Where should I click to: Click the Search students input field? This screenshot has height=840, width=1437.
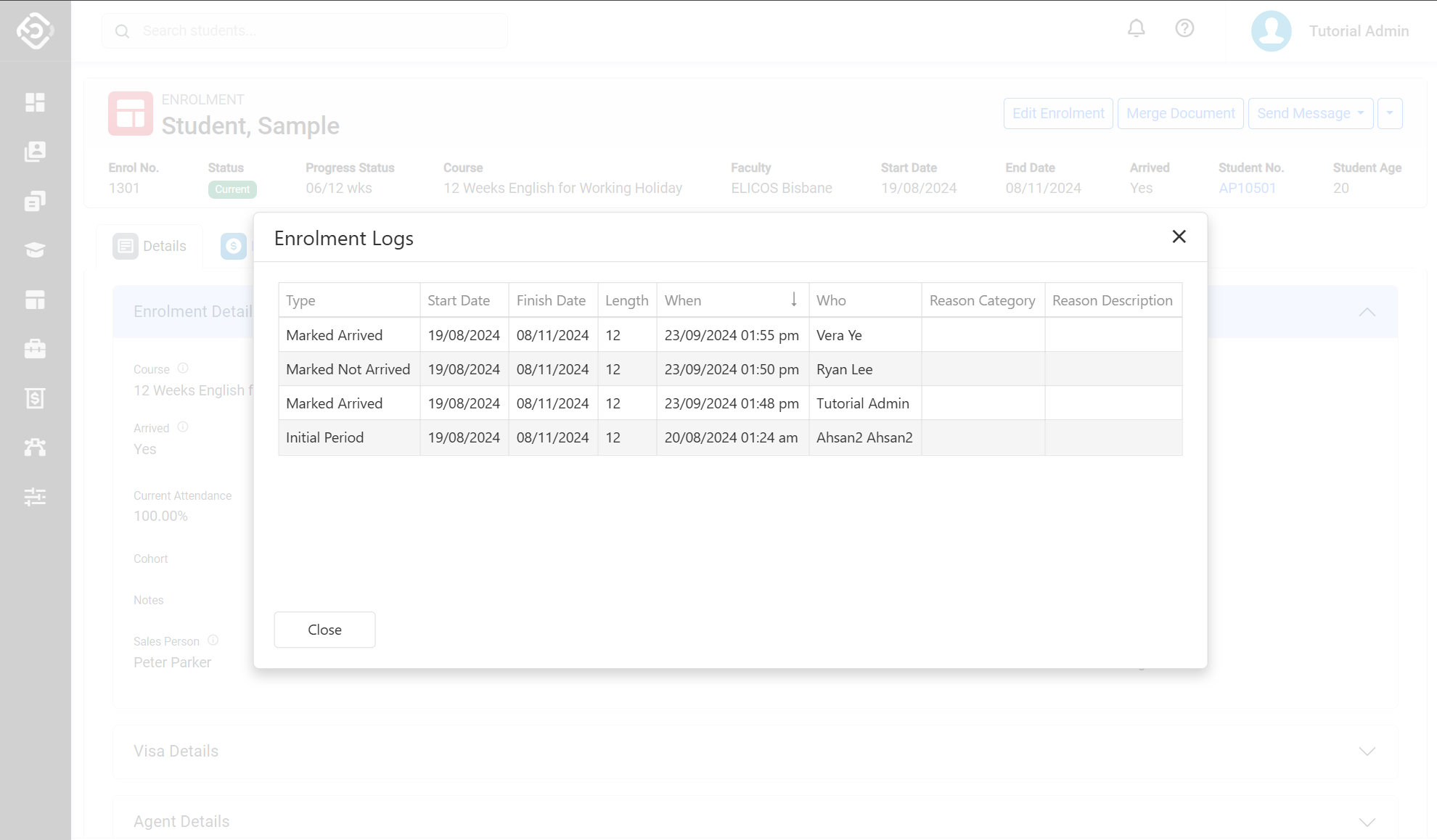pos(305,31)
